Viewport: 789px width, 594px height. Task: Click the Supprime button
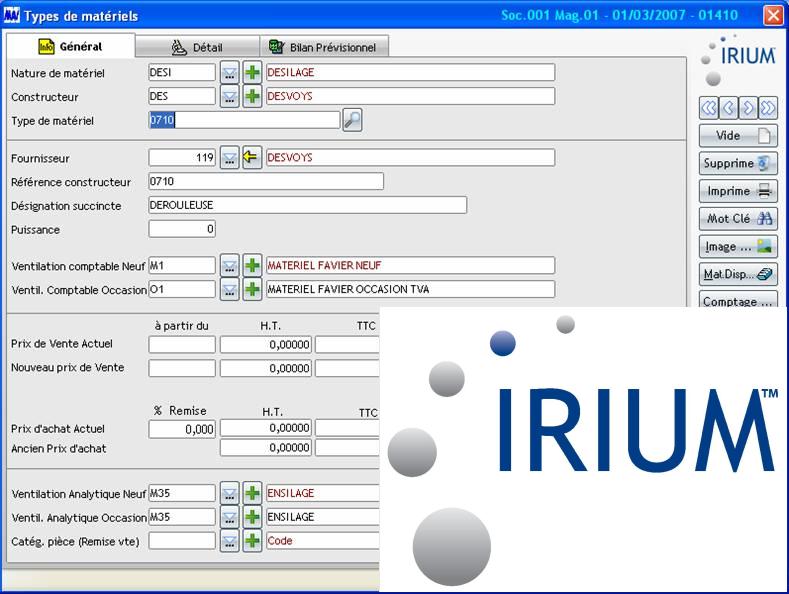(x=738, y=163)
